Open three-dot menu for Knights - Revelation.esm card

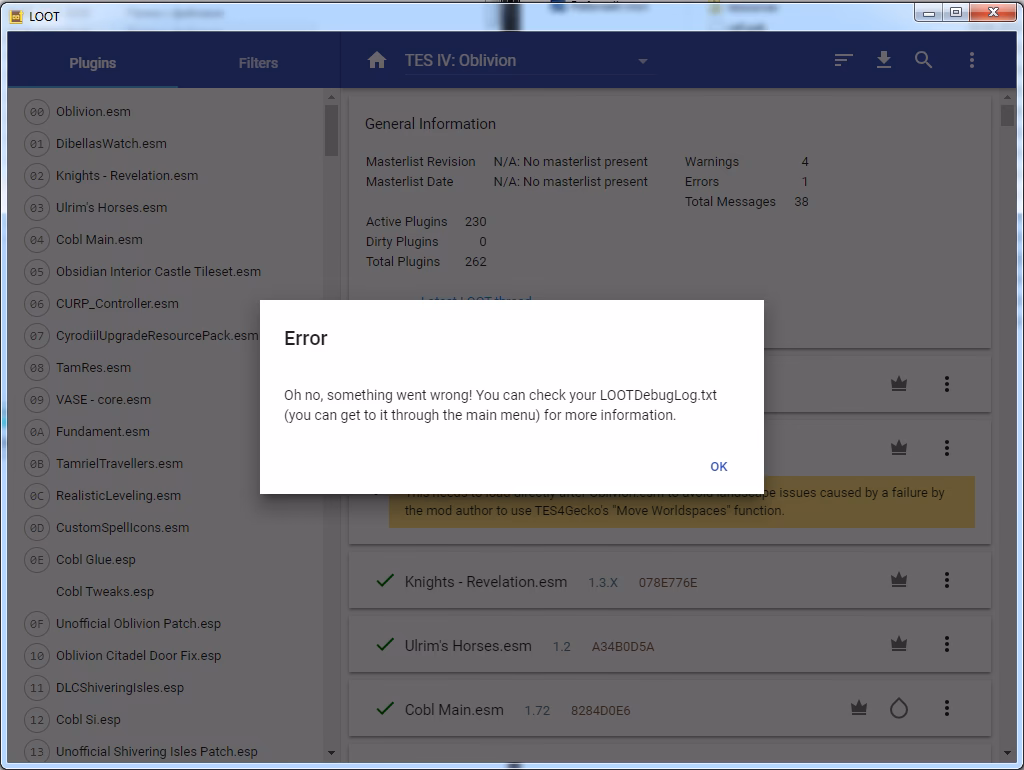click(x=946, y=580)
